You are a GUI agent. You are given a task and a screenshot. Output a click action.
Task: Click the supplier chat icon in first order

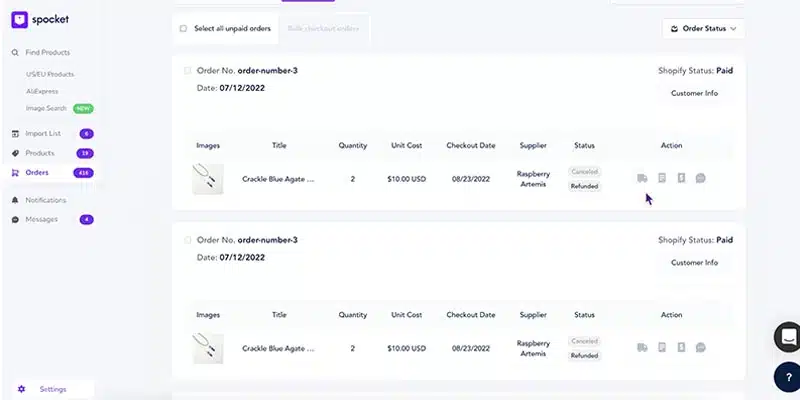coord(701,178)
